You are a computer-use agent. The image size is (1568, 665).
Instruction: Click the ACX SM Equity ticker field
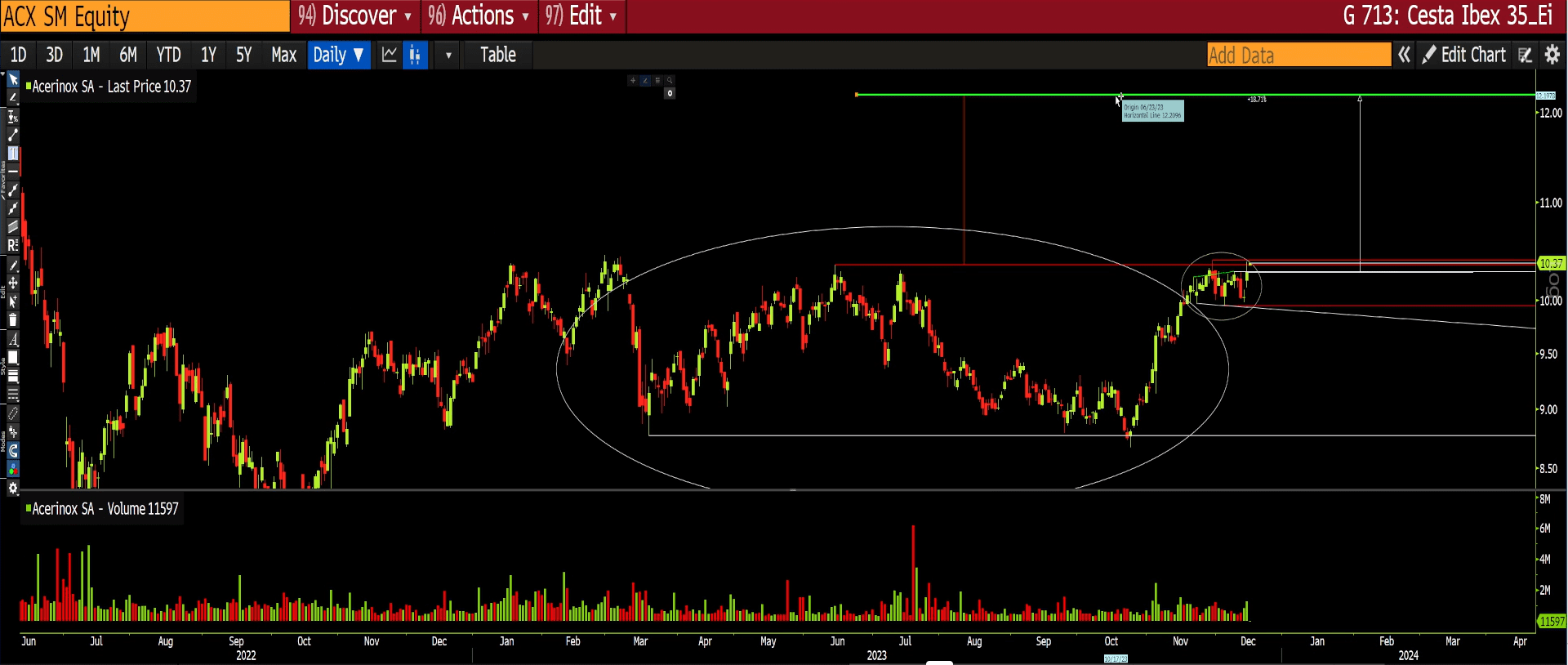[x=145, y=16]
